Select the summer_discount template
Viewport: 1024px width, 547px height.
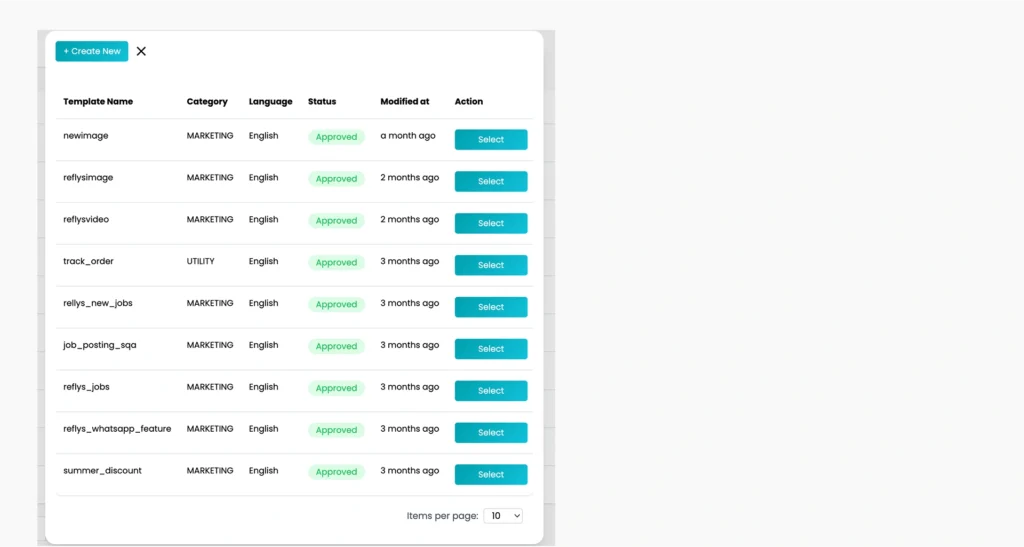pyautogui.click(x=490, y=473)
